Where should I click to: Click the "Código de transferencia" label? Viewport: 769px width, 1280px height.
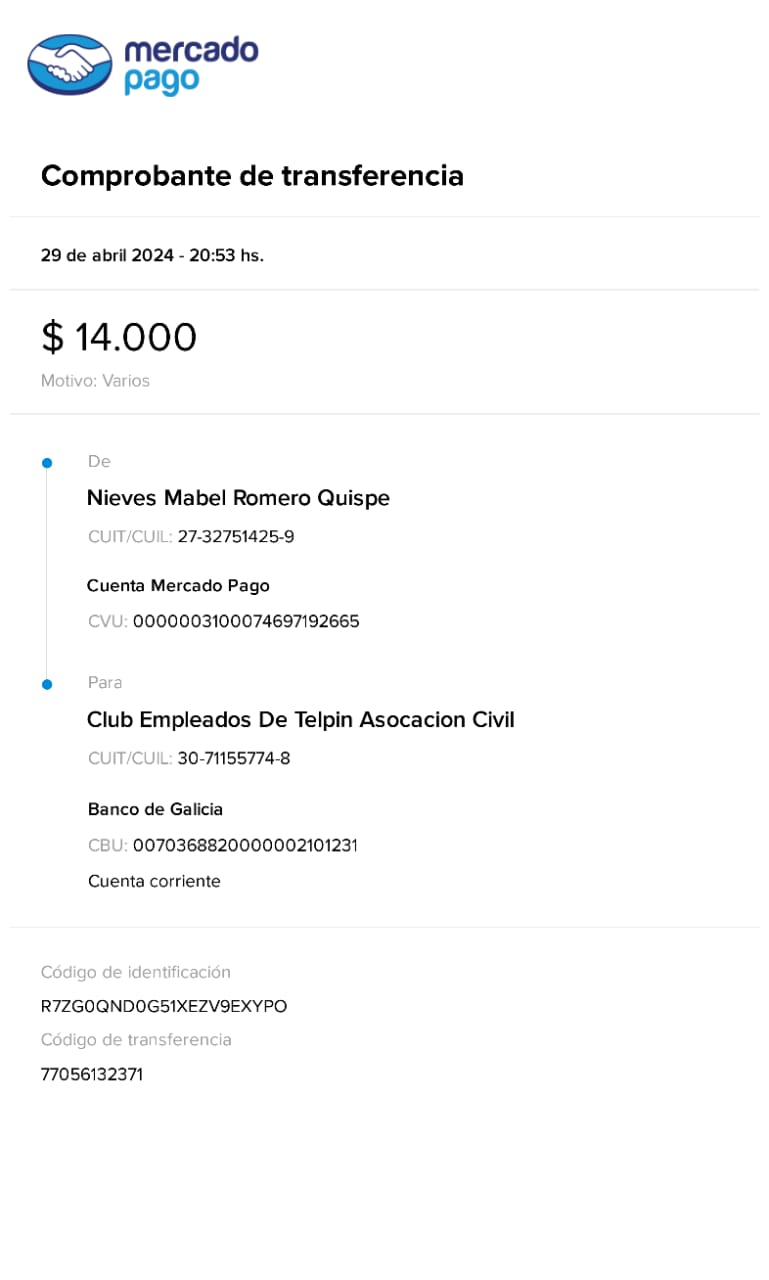click(x=136, y=1040)
